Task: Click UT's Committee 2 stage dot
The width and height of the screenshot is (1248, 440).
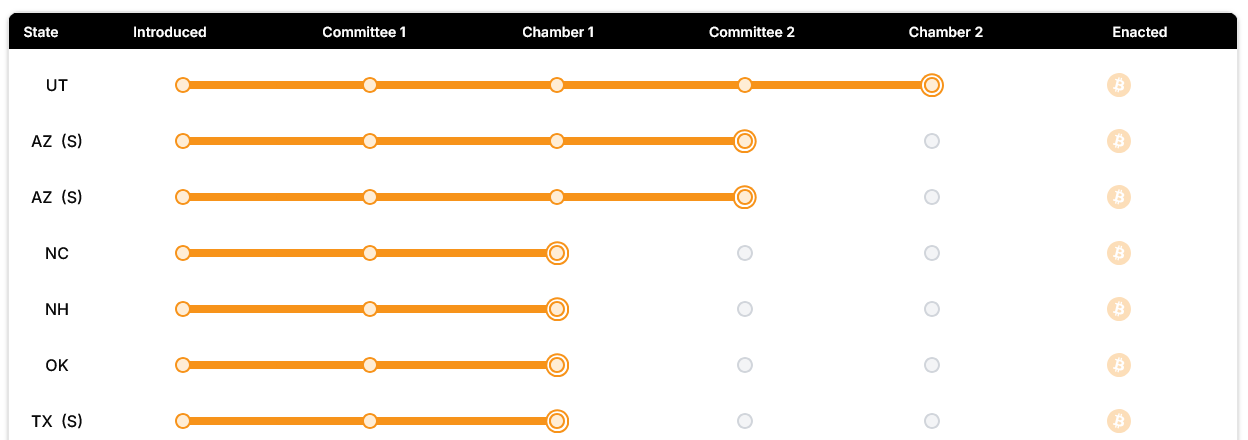Action: tap(745, 86)
